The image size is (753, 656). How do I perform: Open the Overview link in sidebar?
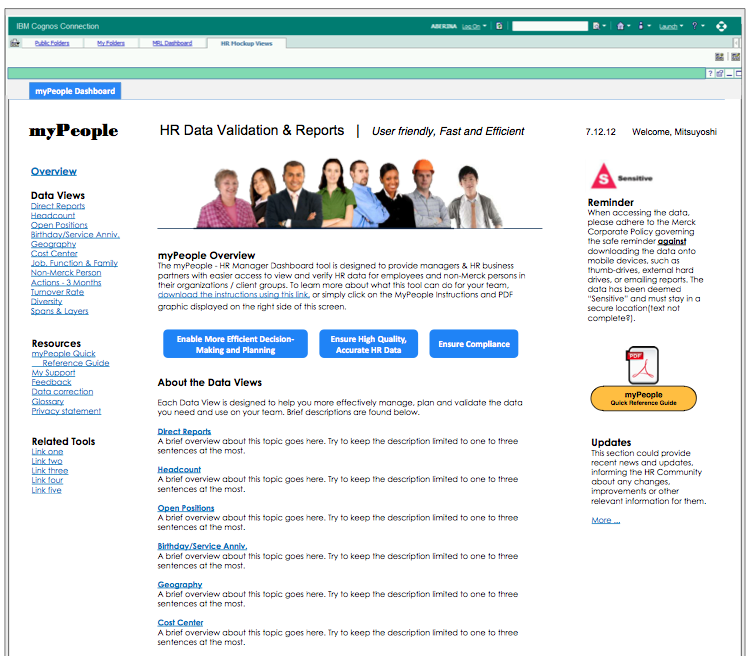pyautogui.click(x=54, y=171)
